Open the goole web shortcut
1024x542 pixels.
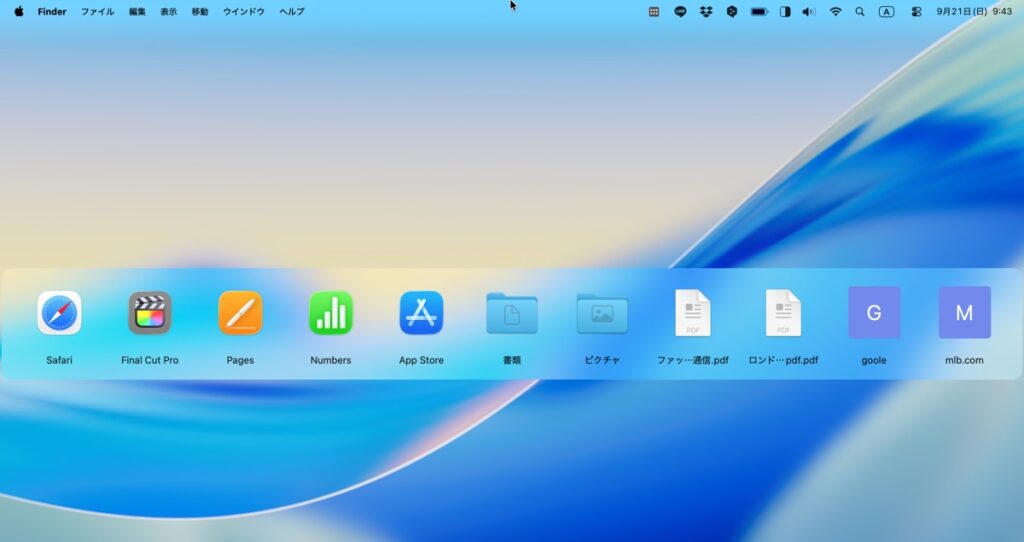[874, 313]
